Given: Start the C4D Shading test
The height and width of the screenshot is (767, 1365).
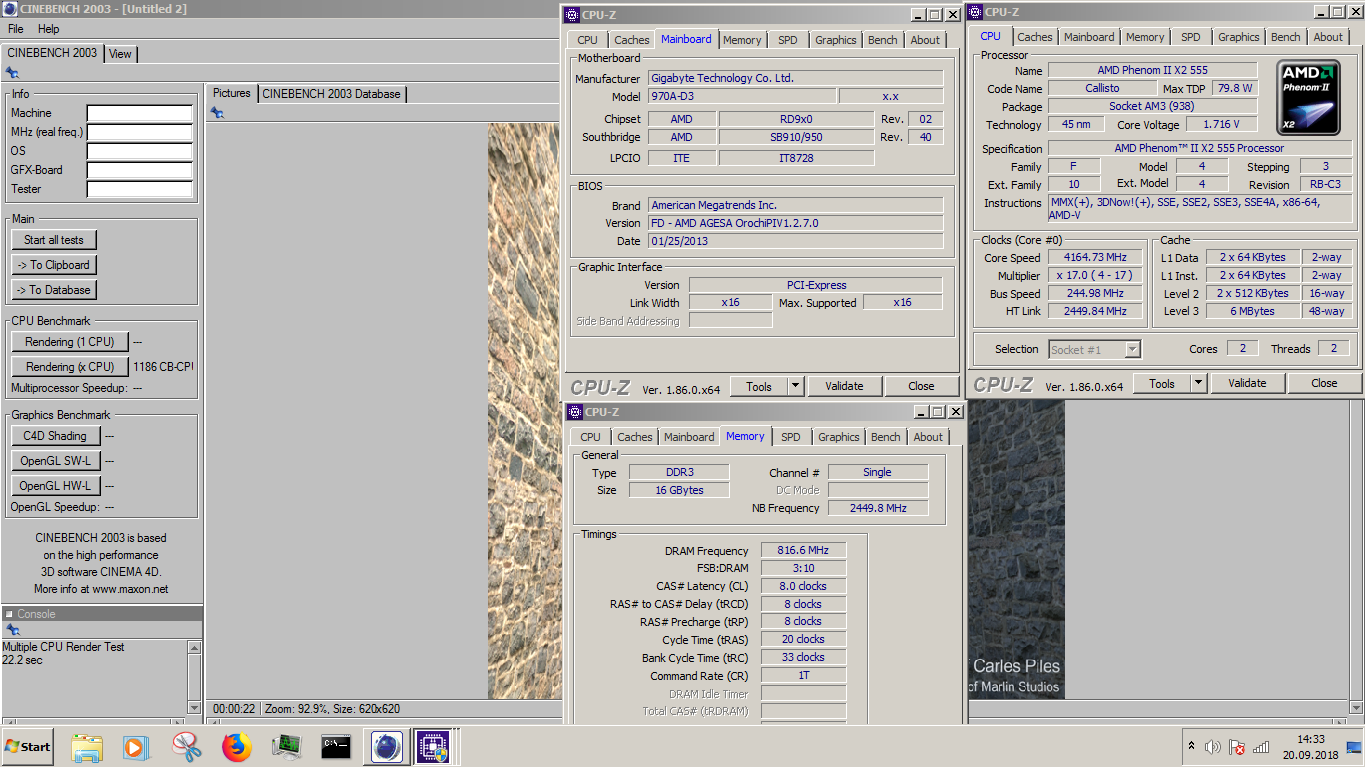Looking at the screenshot, I should pyautogui.click(x=56, y=436).
